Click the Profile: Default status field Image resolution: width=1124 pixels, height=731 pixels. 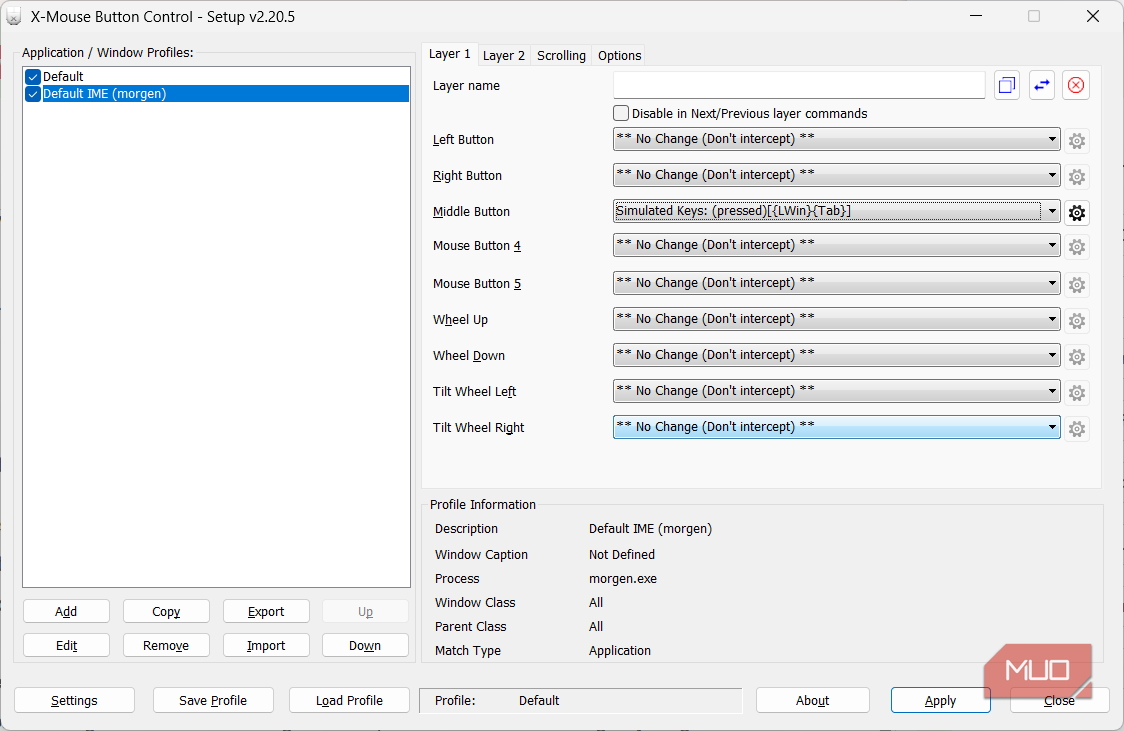pos(581,700)
